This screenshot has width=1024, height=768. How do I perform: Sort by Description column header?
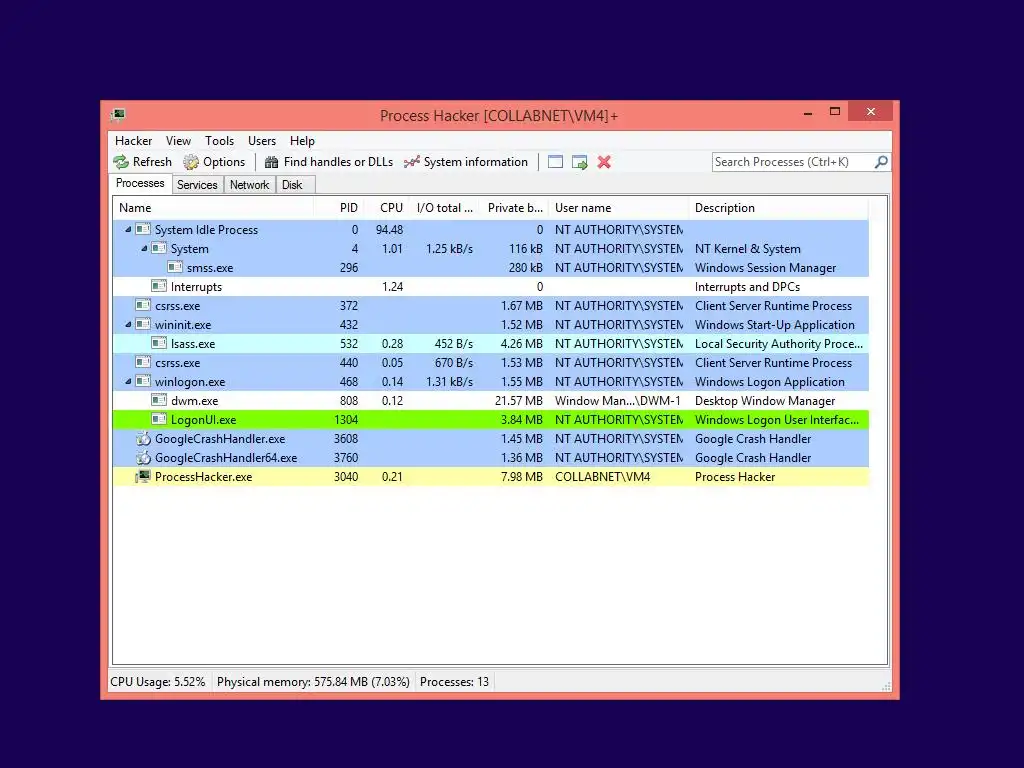click(778, 208)
